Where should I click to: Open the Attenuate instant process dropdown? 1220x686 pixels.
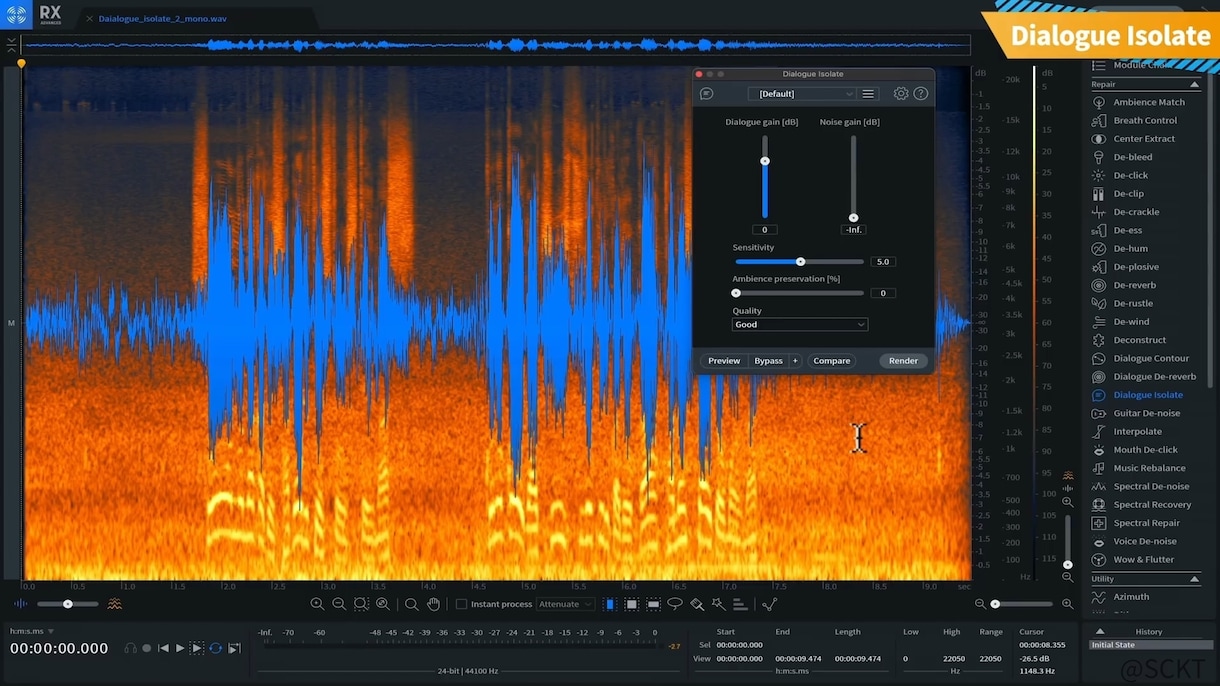click(x=566, y=604)
